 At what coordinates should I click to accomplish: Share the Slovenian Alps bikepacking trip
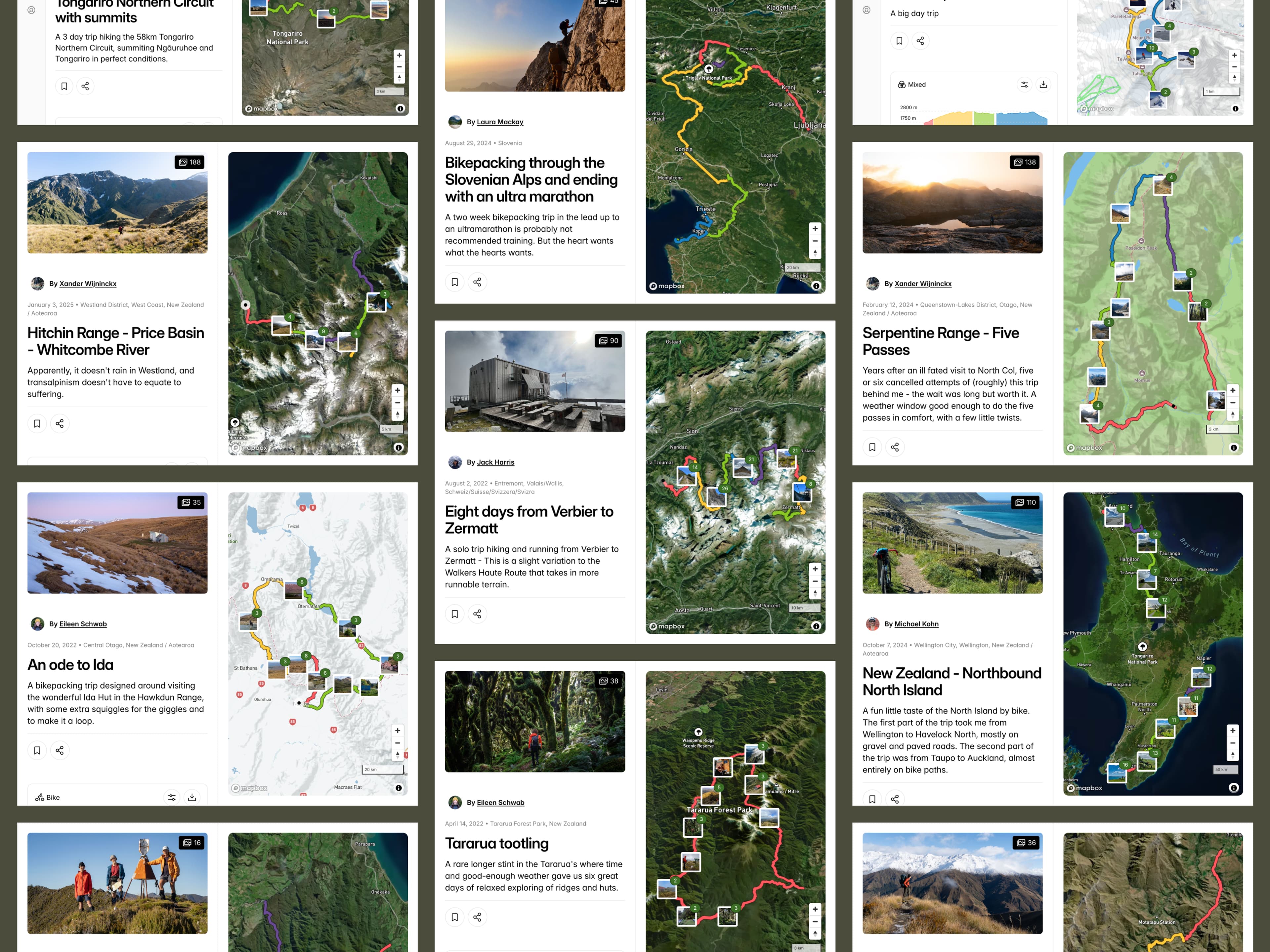pyautogui.click(x=477, y=282)
